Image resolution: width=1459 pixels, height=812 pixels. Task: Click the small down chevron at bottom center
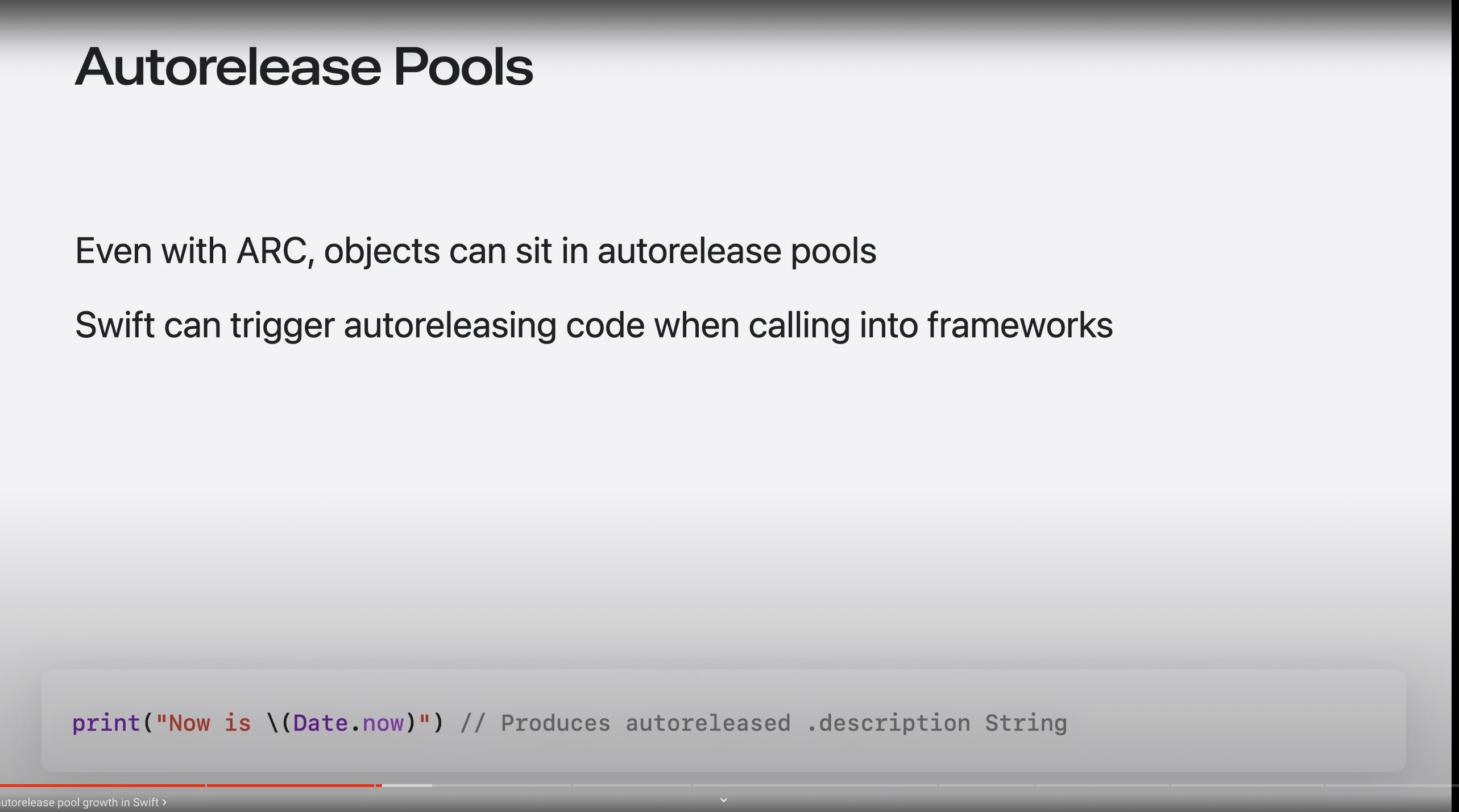pos(723,800)
